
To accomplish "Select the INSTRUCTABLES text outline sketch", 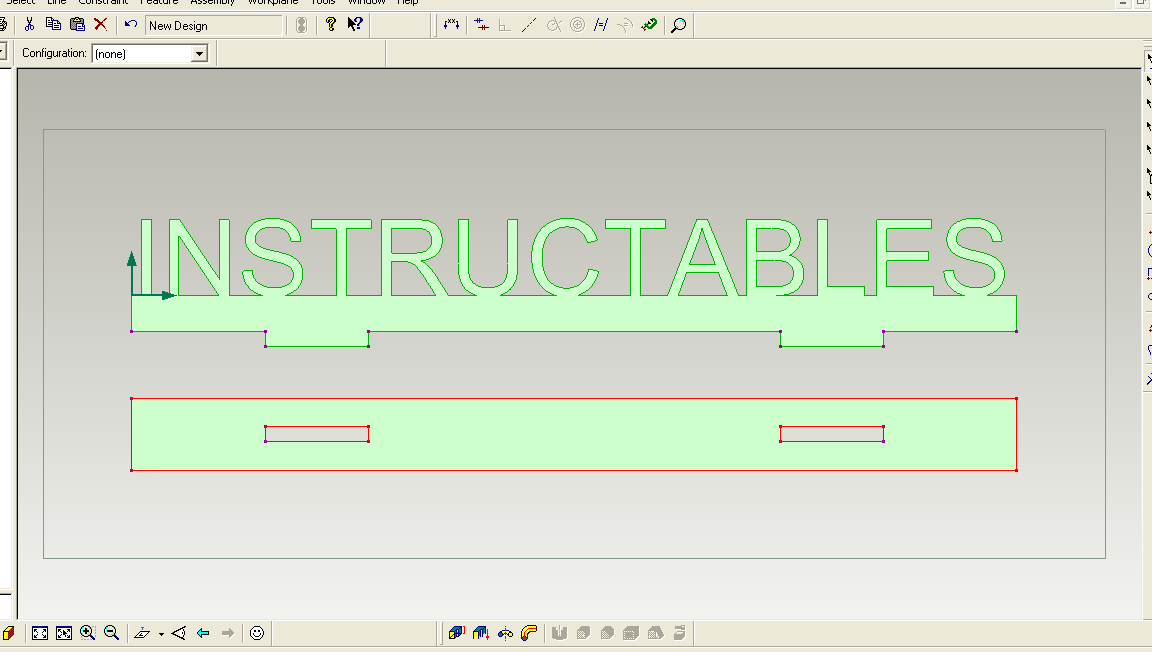I will click(573, 257).
